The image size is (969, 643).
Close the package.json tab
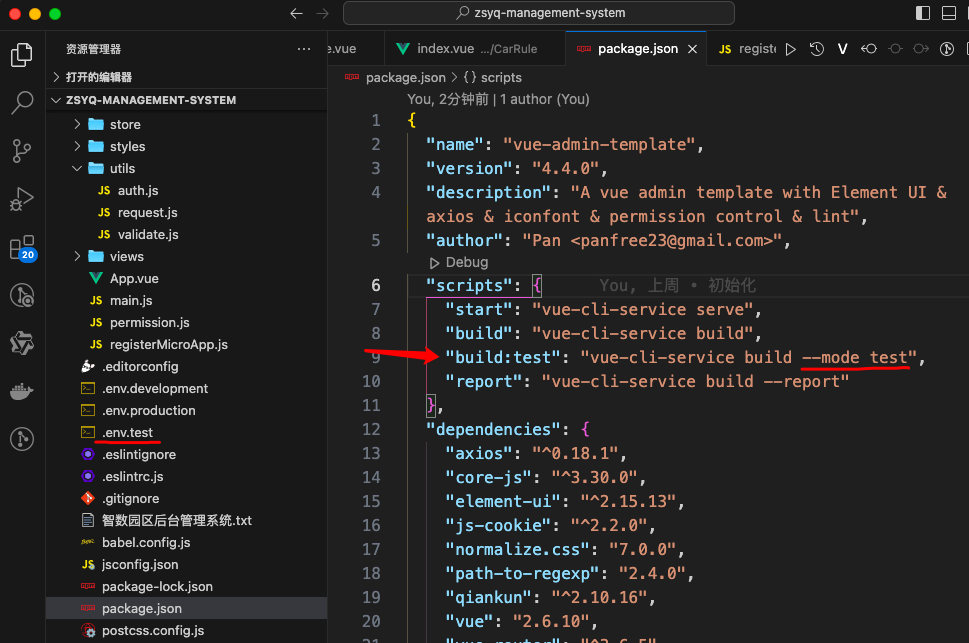click(x=693, y=49)
